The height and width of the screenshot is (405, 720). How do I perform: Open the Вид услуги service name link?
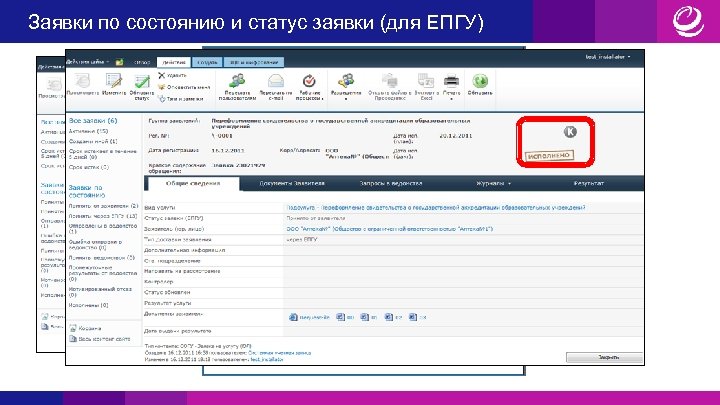pos(436,208)
